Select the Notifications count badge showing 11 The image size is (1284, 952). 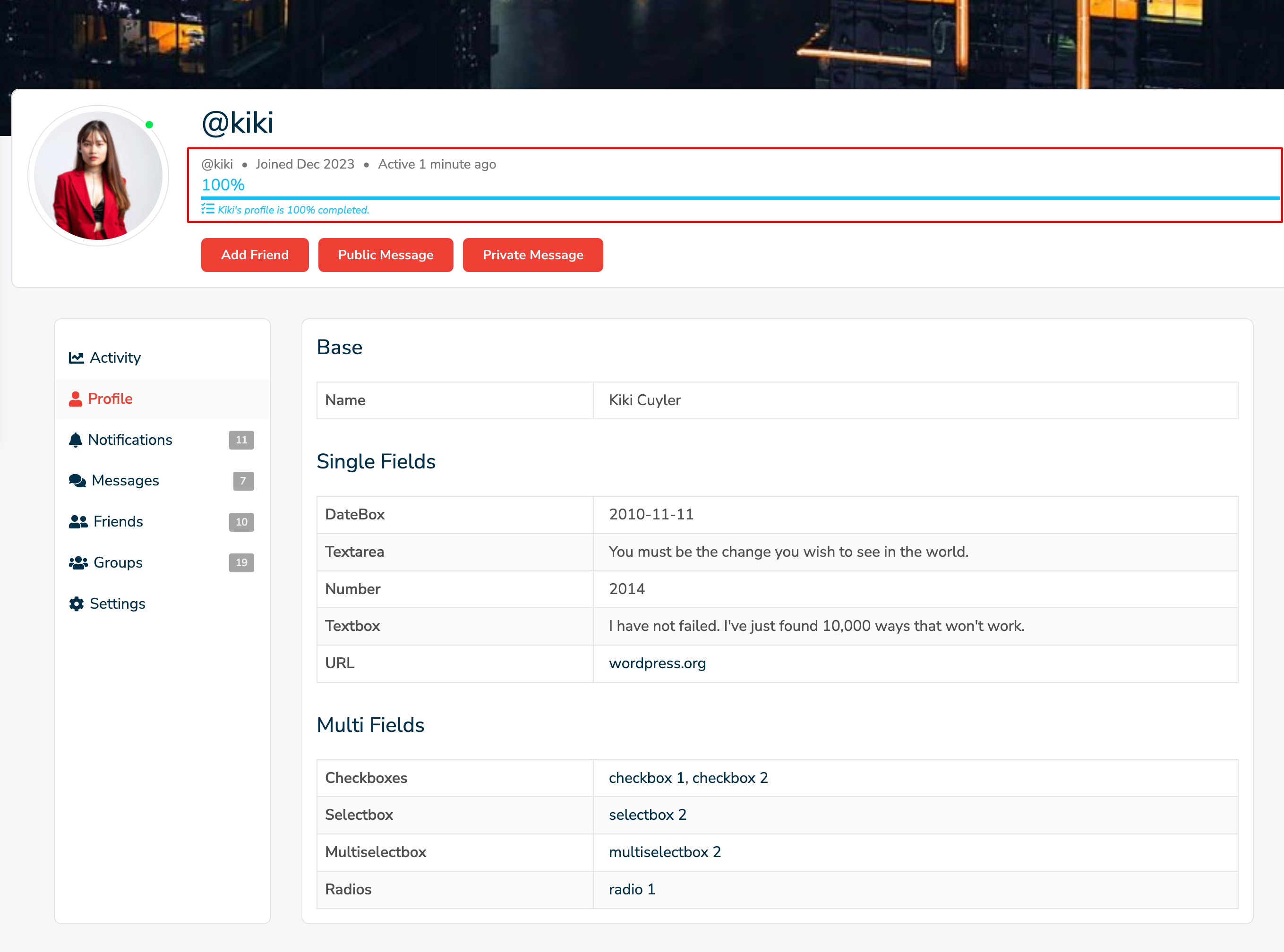[241, 440]
